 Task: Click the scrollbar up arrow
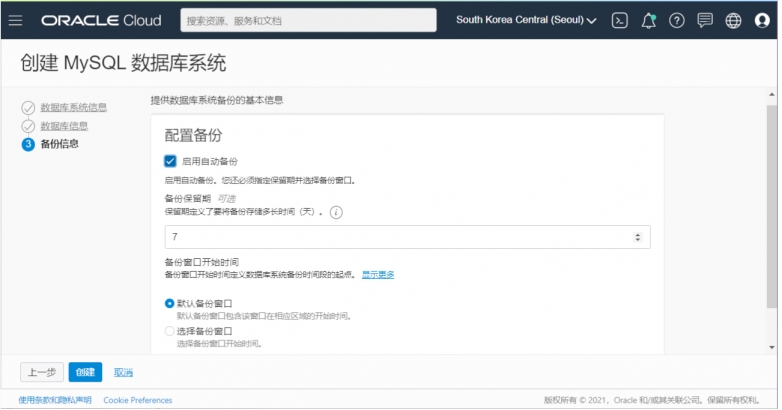coord(772,94)
